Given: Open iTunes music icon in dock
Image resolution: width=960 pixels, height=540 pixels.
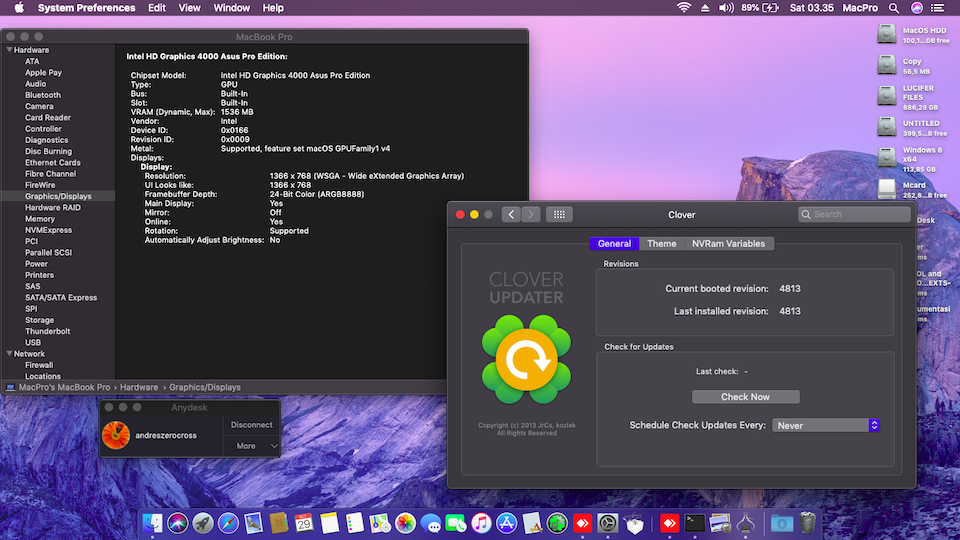Looking at the screenshot, I should pos(481,523).
